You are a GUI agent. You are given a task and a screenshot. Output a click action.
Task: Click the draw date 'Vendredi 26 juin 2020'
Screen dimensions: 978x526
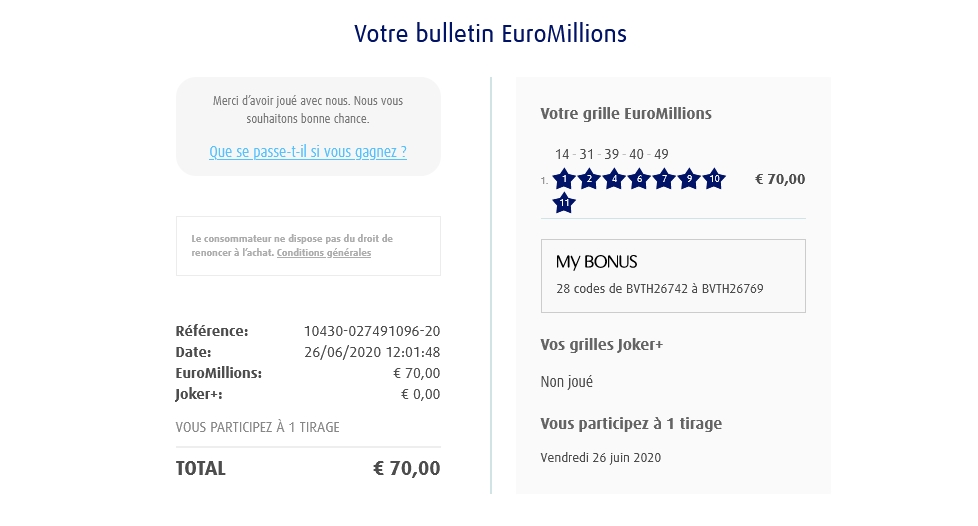pyautogui.click(x=601, y=458)
